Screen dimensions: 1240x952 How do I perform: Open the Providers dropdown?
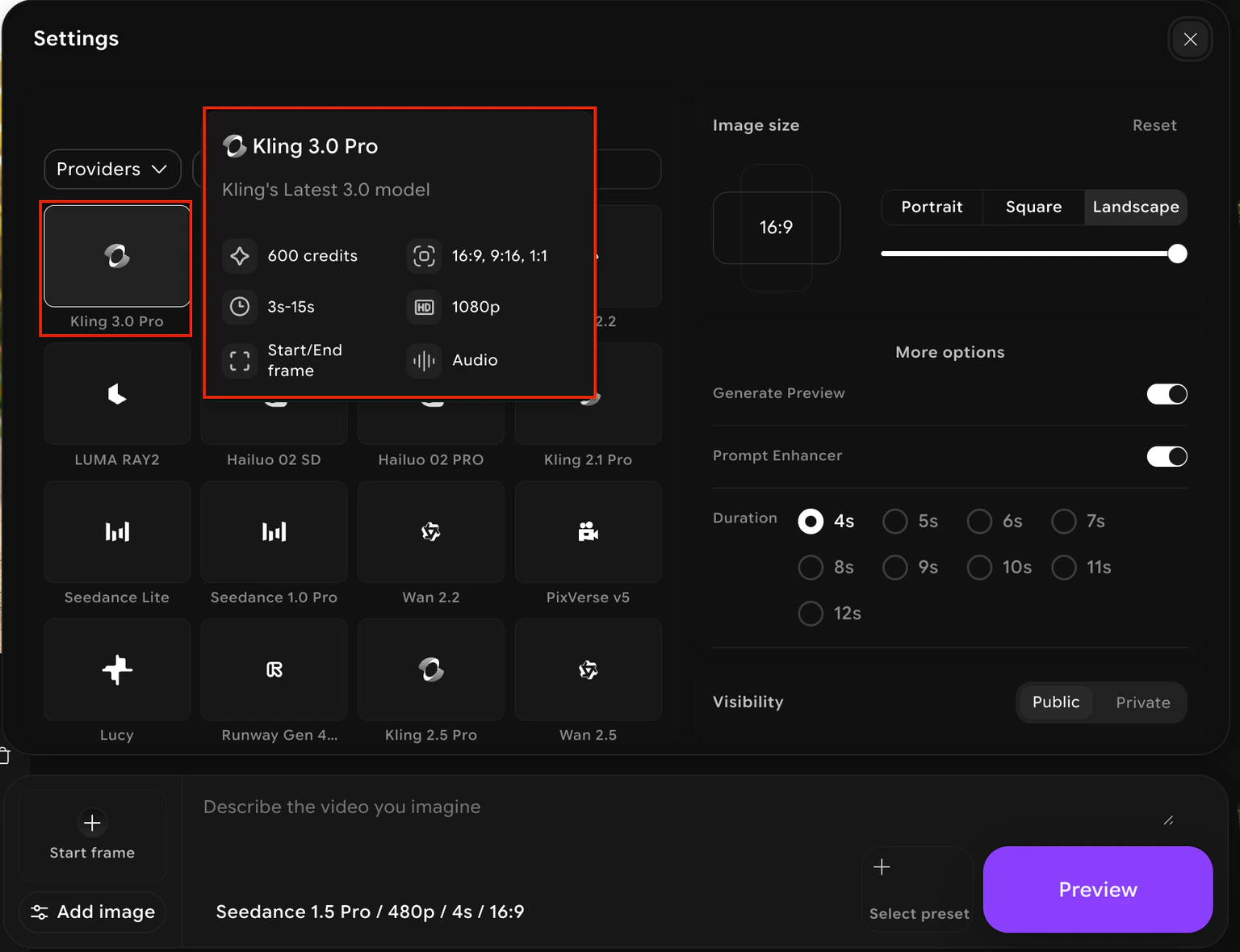pos(112,169)
